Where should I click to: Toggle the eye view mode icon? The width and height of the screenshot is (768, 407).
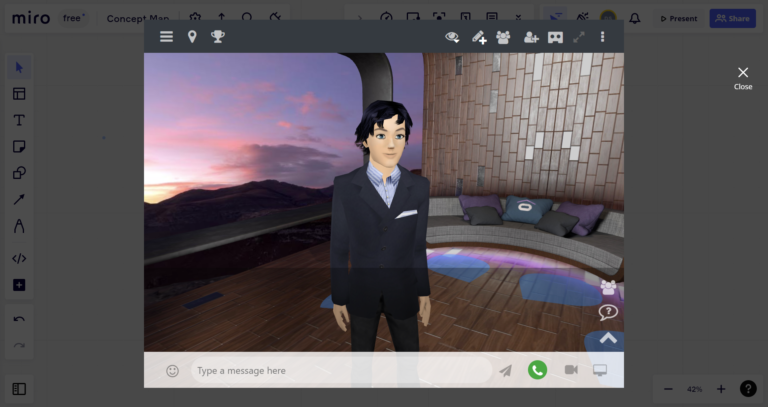pyautogui.click(x=452, y=37)
